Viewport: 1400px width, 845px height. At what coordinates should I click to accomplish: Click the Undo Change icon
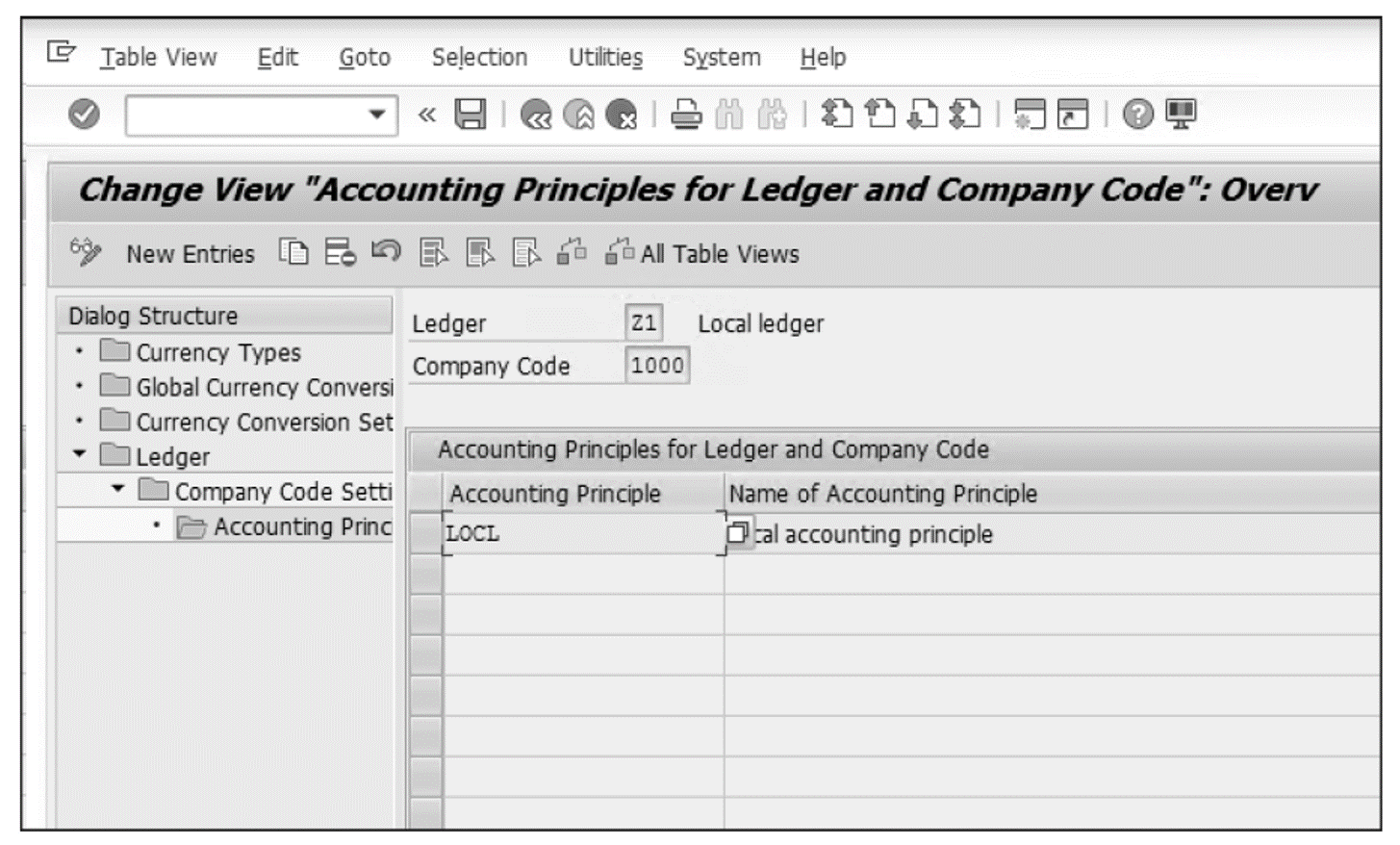tap(385, 254)
